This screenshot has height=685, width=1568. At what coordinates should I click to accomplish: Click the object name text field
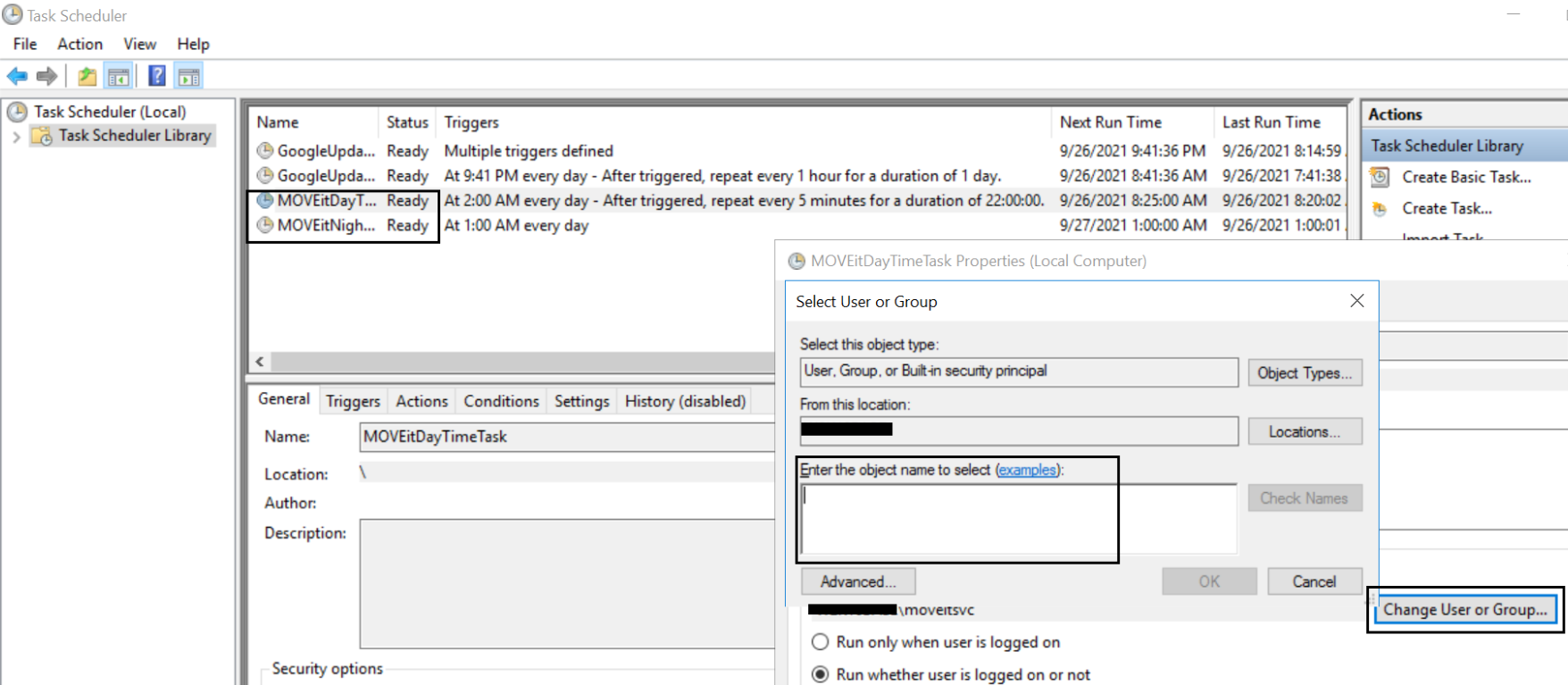pyautogui.click(x=1019, y=519)
